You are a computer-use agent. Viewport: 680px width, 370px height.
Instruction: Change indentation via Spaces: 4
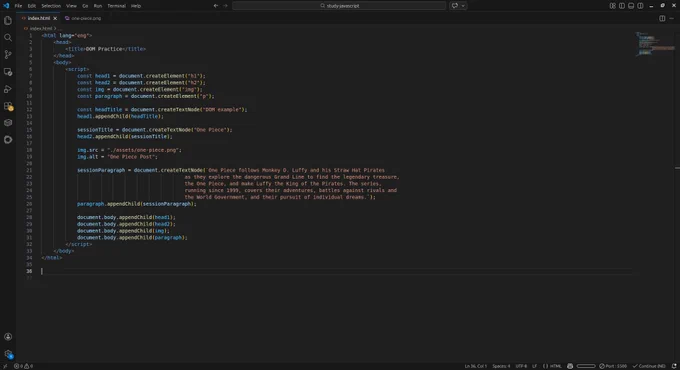501,366
